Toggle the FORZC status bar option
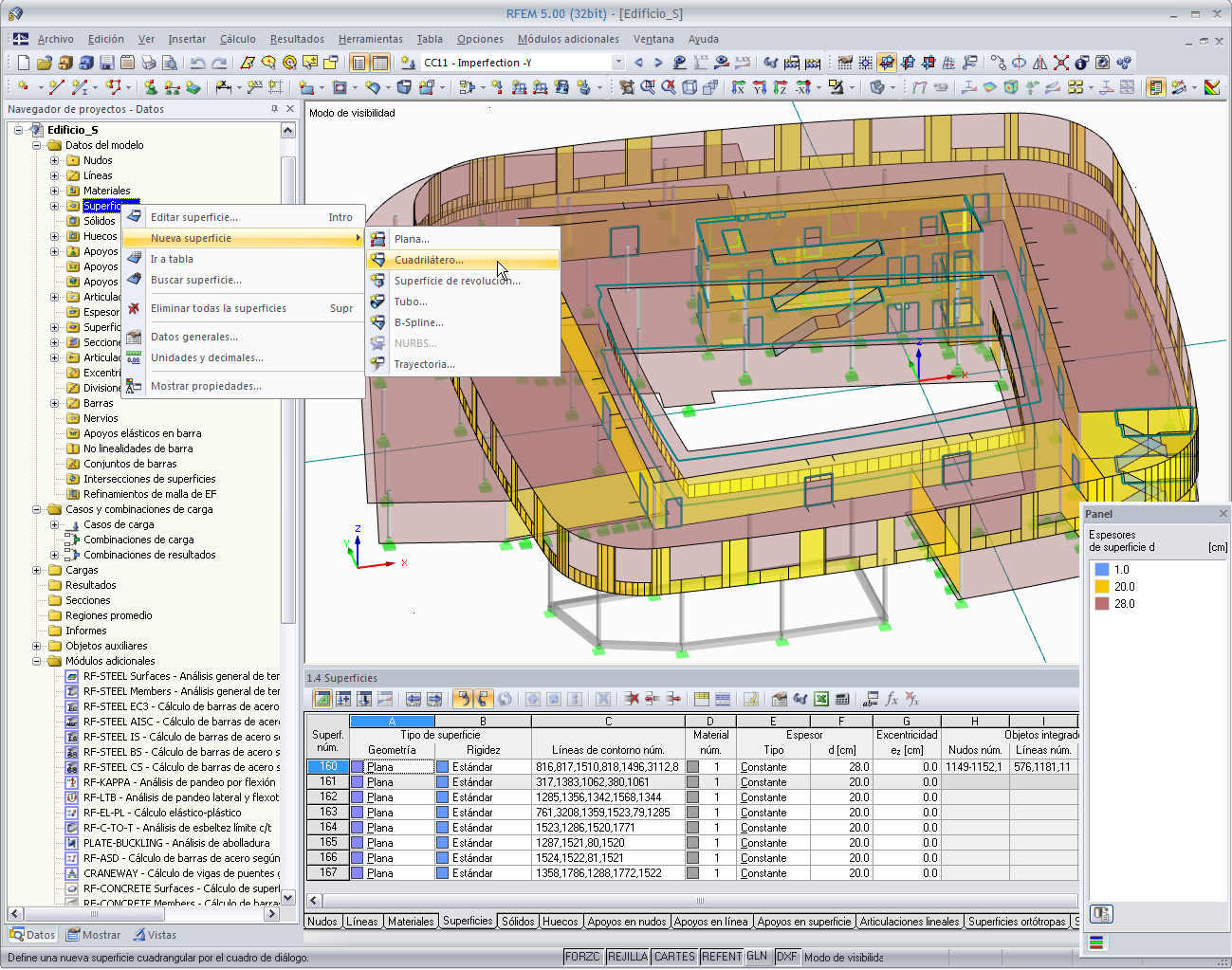The image size is (1232, 970). (582, 957)
